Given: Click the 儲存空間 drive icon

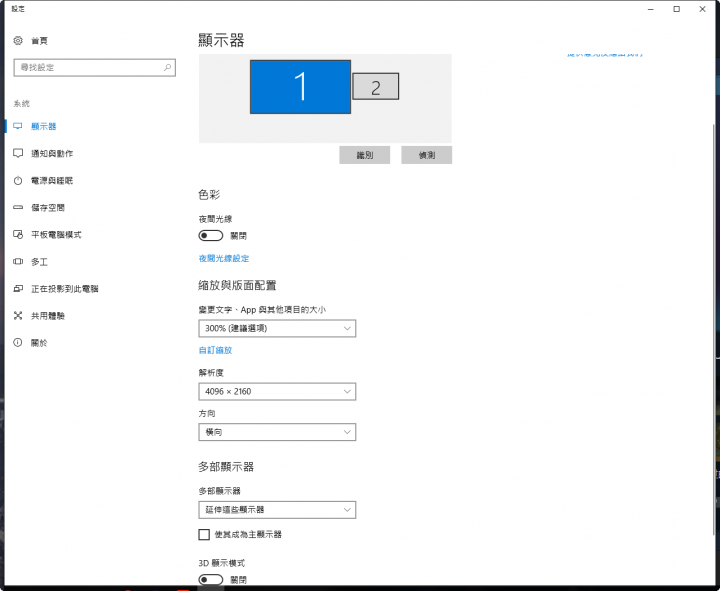Looking at the screenshot, I should pyautogui.click(x=18, y=208).
